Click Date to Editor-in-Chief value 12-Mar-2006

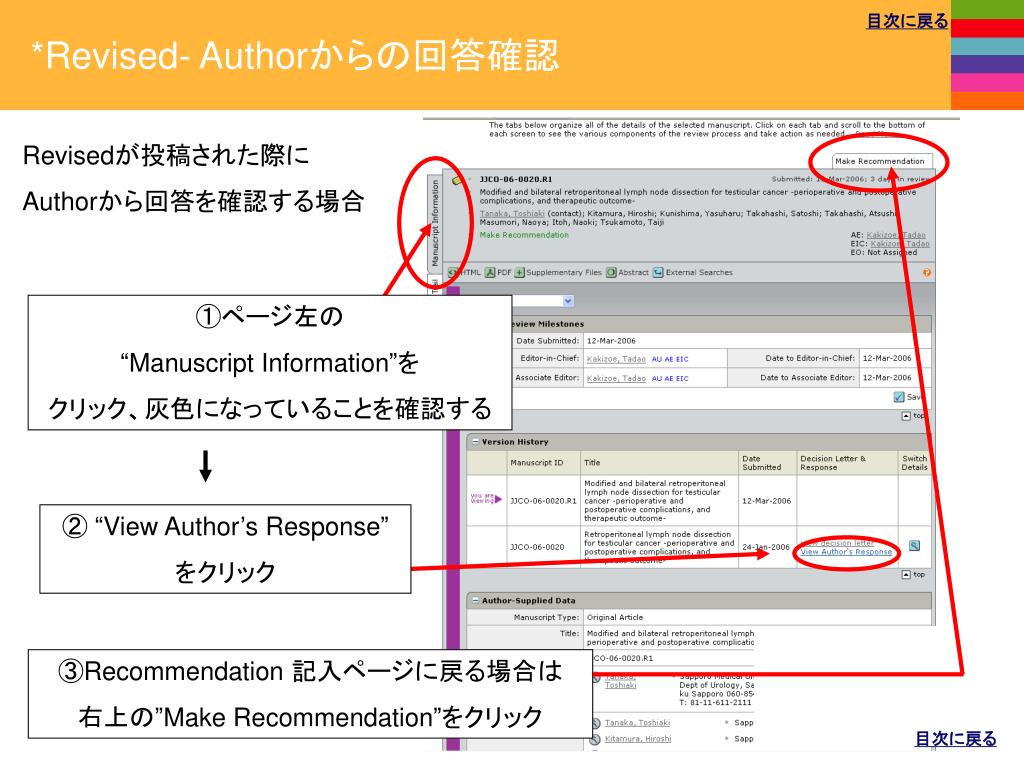887,359
